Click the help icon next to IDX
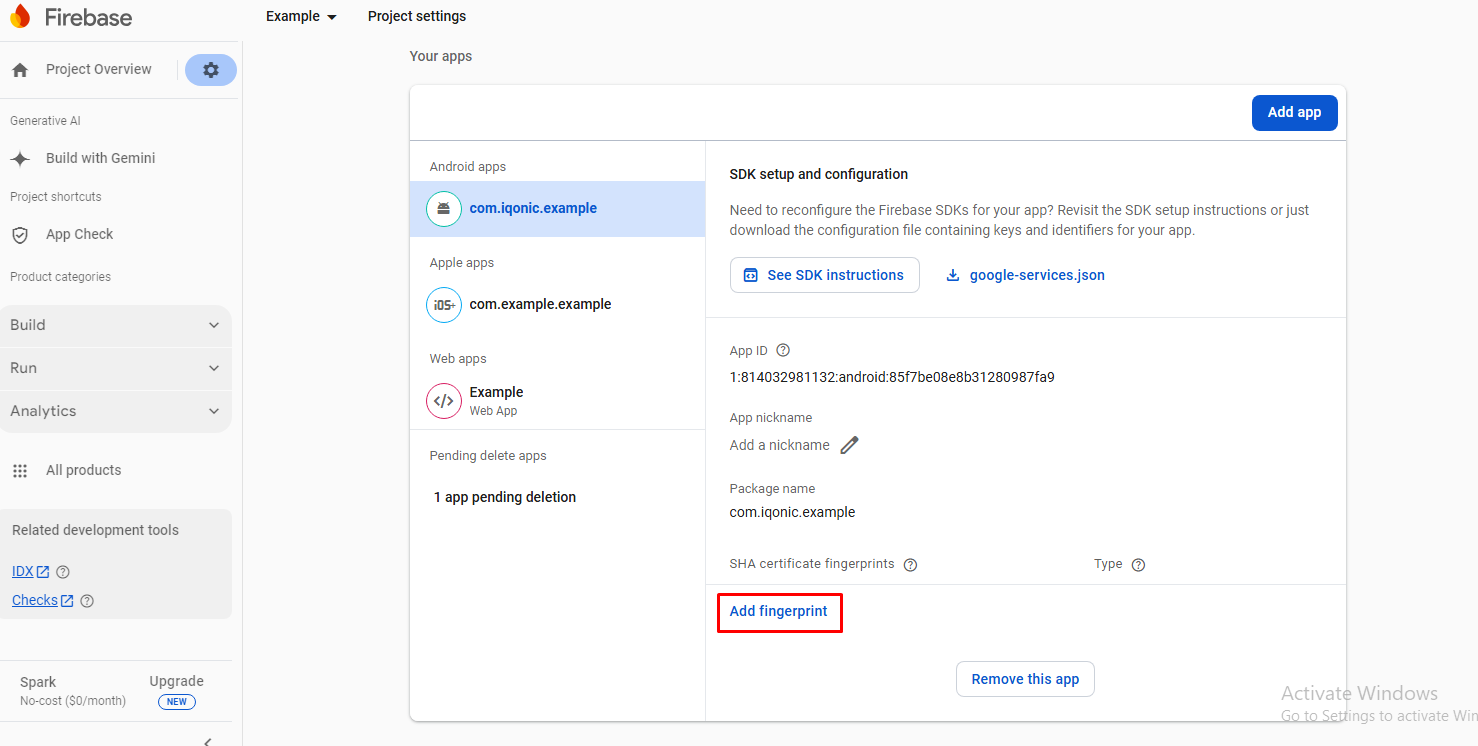This screenshot has width=1478, height=746. click(x=63, y=572)
